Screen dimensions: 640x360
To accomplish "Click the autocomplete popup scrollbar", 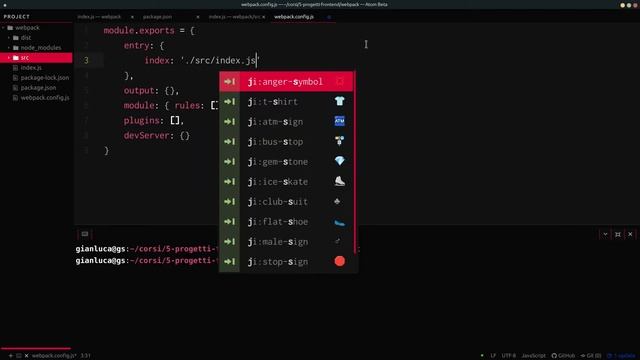I will [355, 162].
